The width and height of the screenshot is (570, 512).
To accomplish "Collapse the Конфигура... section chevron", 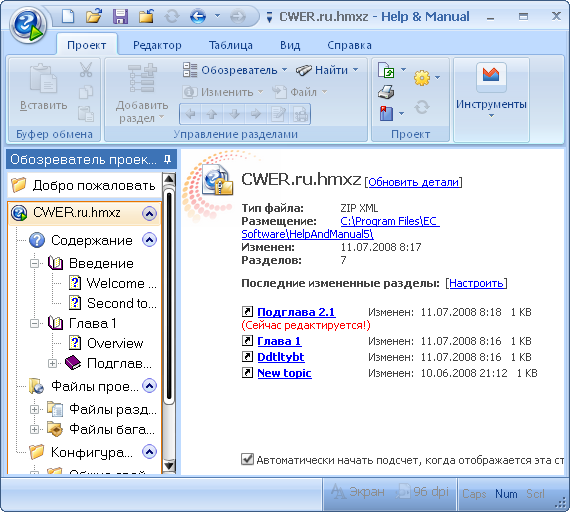I will click(149, 452).
